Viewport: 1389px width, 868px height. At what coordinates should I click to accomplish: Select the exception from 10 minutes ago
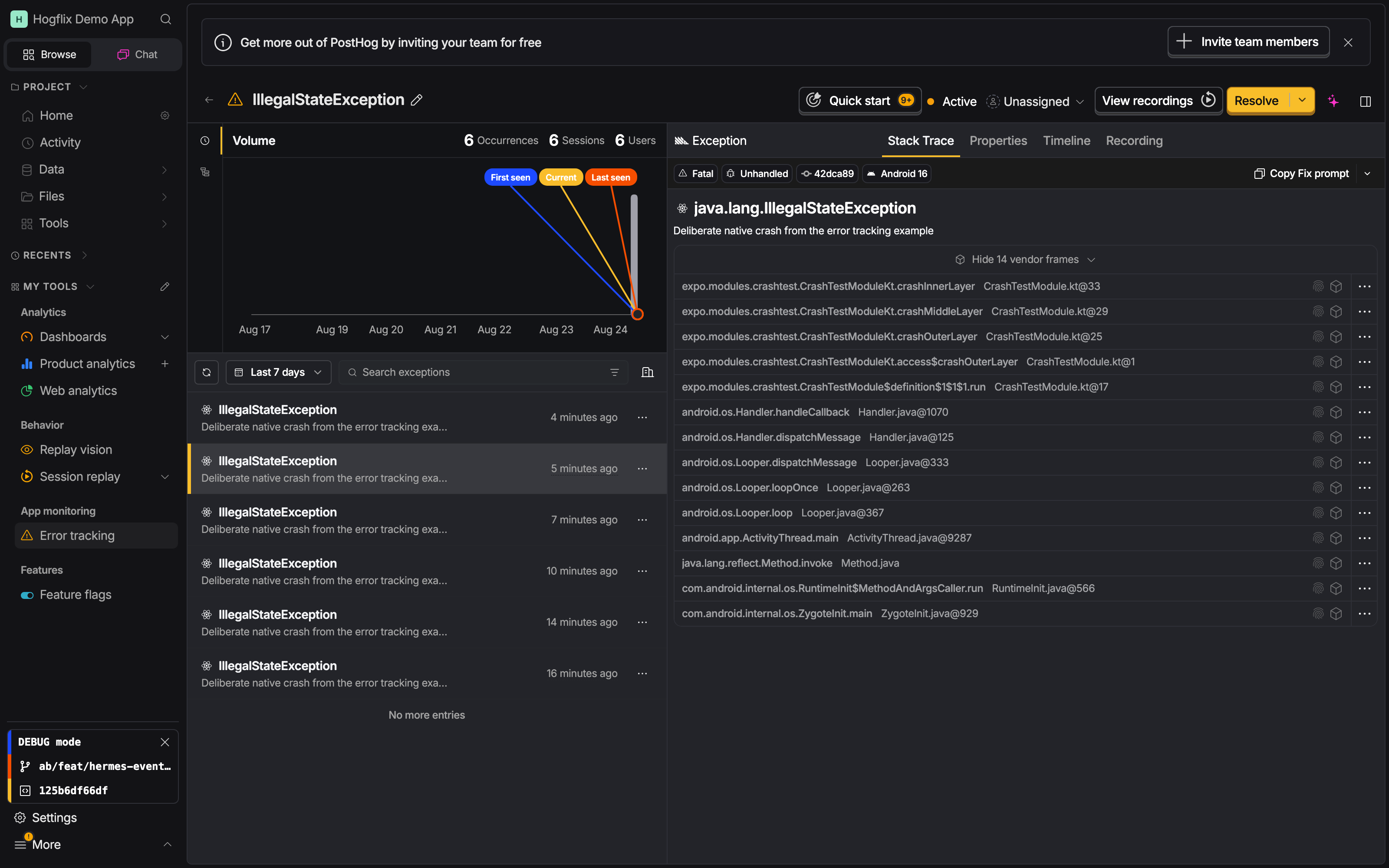coord(427,571)
